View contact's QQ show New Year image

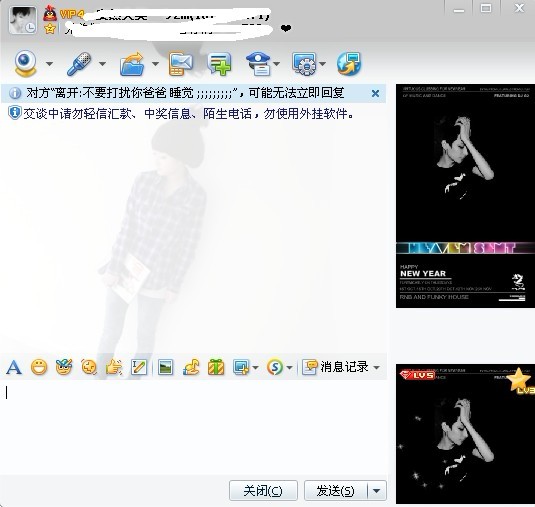point(465,196)
